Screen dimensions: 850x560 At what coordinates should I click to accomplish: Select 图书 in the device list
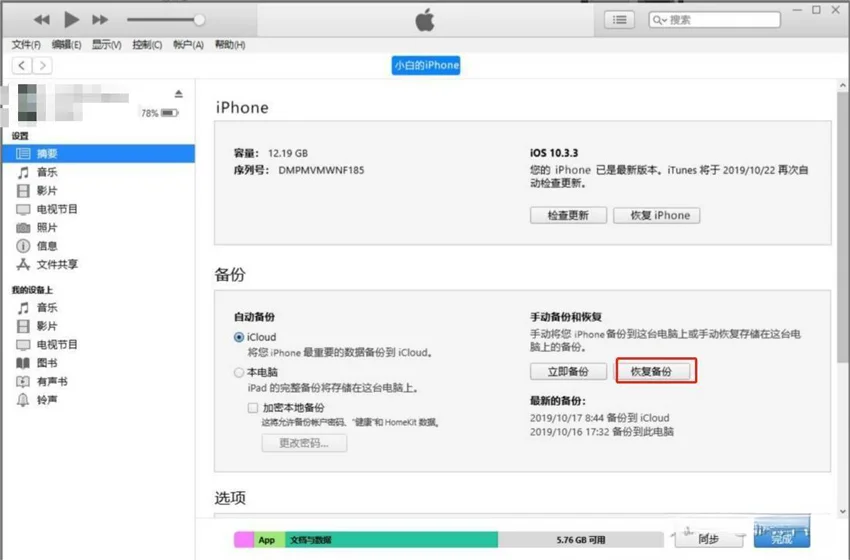tap(47, 362)
